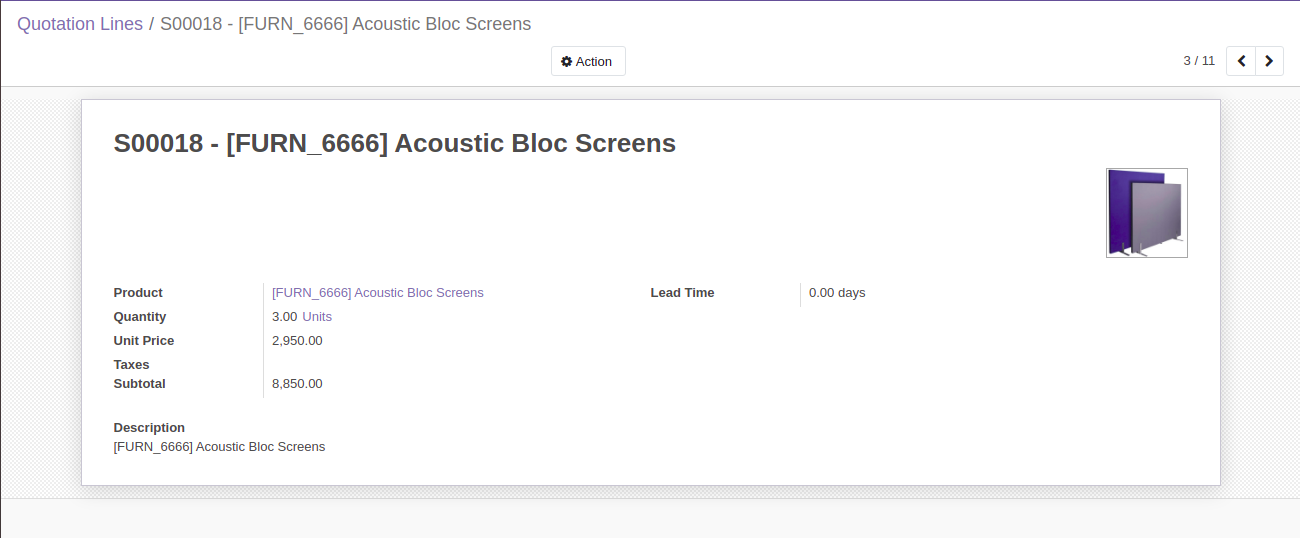The height and width of the screenshot is (538, 1300).
Task: Open the Action dropdown menu
Action: point(588,61)
